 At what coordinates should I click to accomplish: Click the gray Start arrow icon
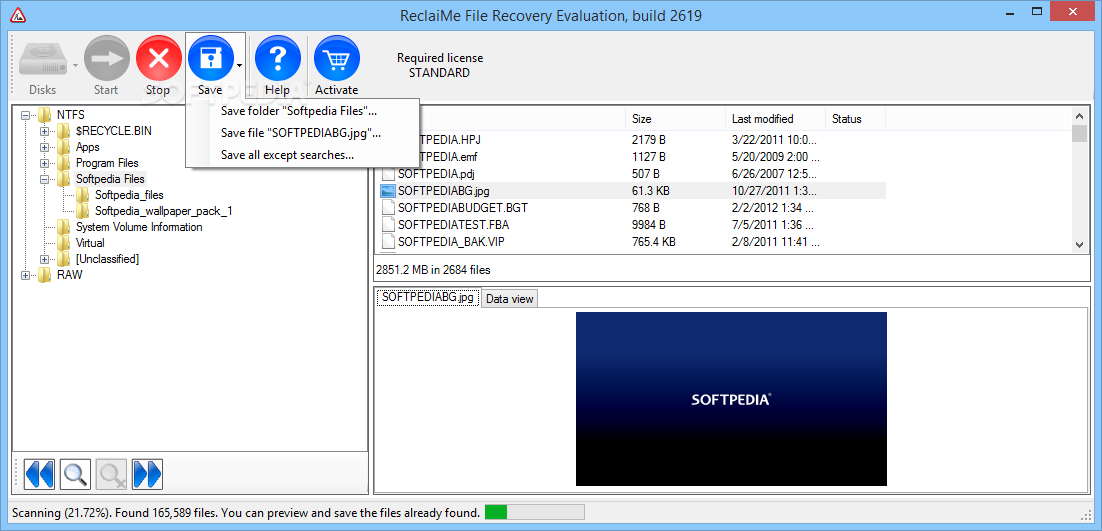[107, 58]
